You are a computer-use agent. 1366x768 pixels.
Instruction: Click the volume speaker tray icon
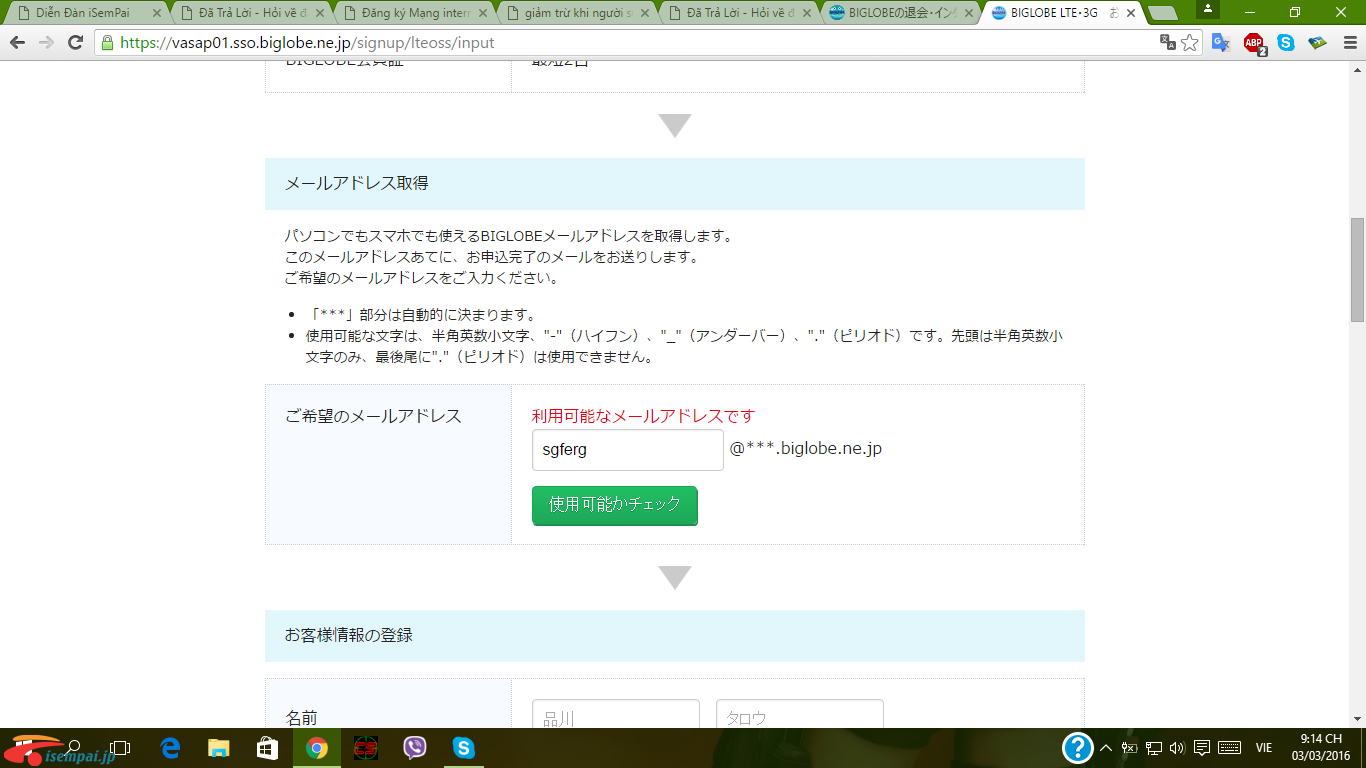[x=1176, y=747]
